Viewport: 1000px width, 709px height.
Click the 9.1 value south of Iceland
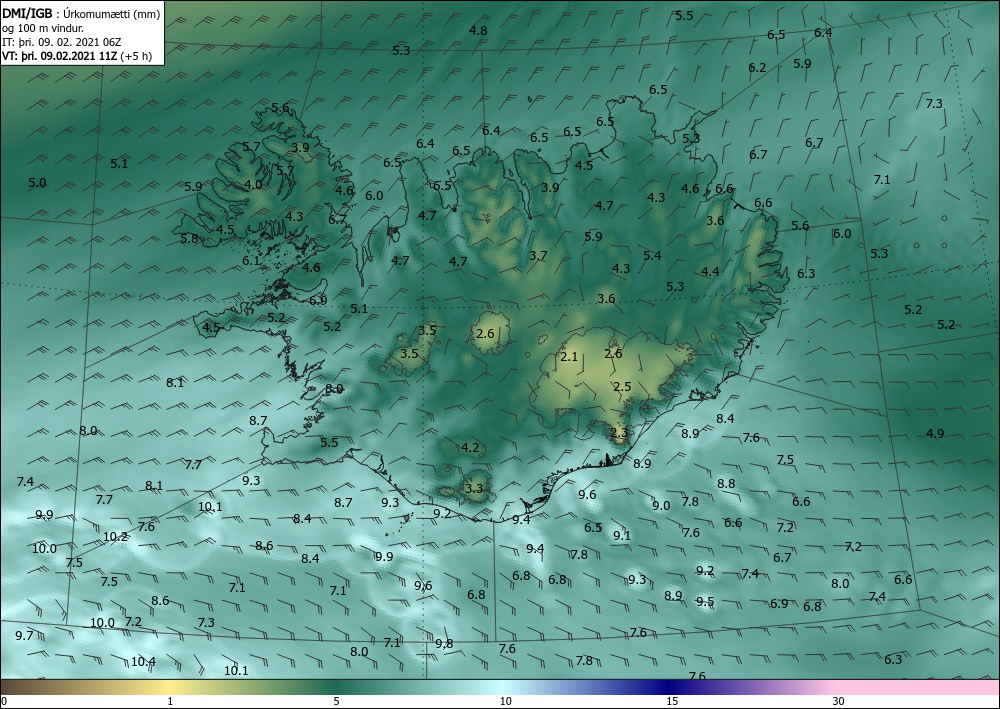[x=622, y=536]
